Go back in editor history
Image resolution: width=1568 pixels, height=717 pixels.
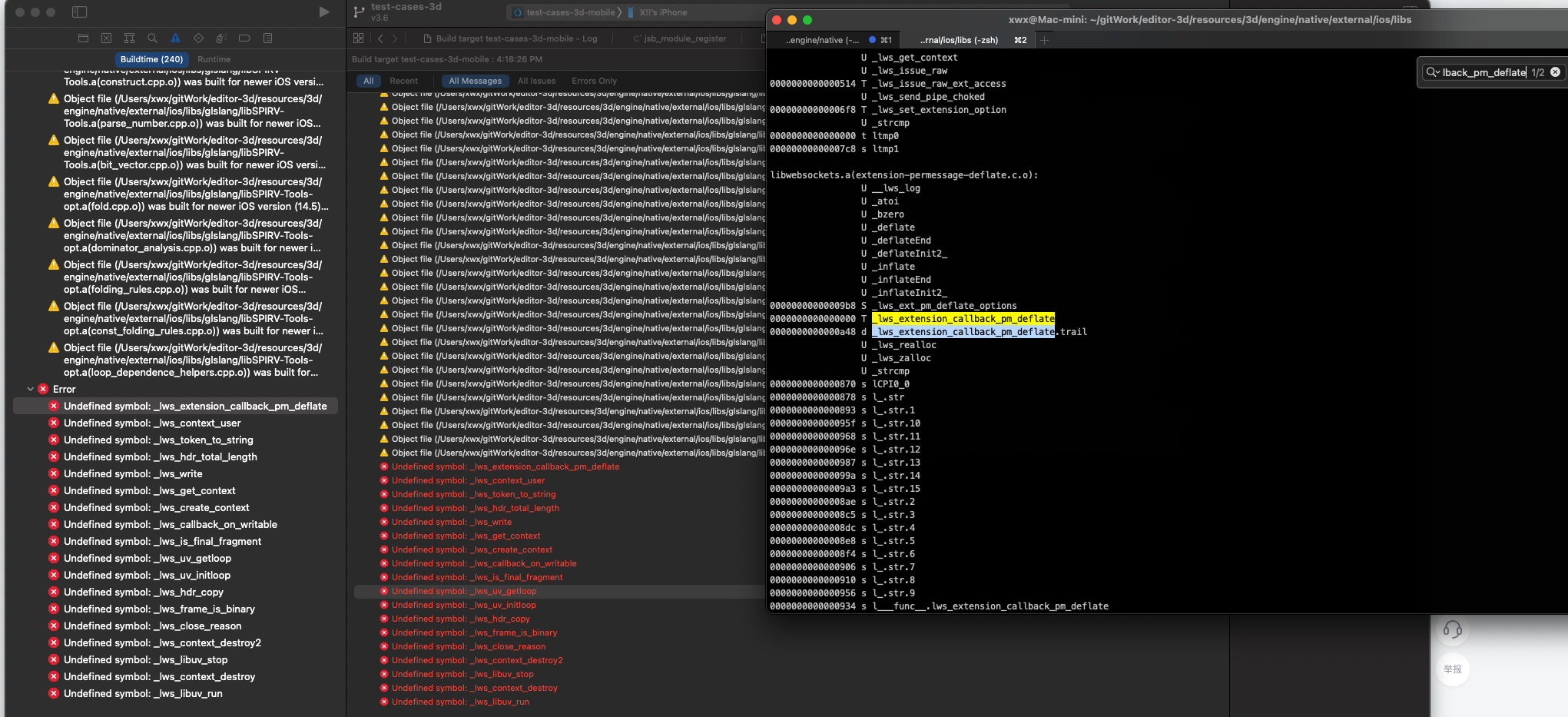[380, 38]
